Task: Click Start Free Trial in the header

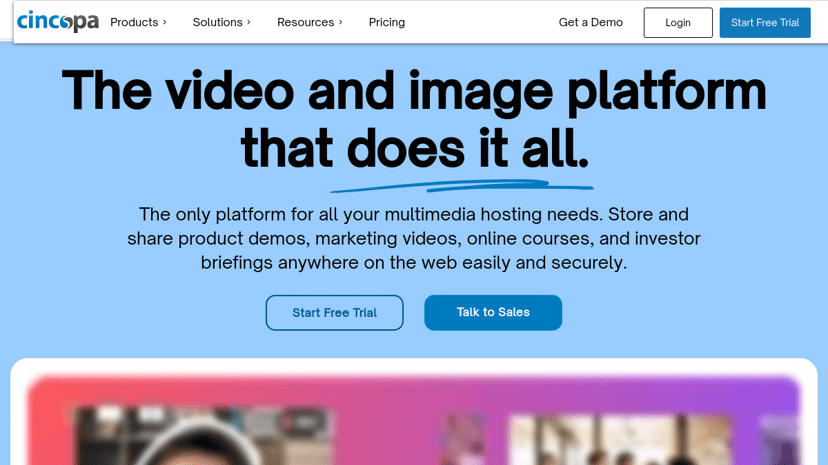Action: [765, 23]
